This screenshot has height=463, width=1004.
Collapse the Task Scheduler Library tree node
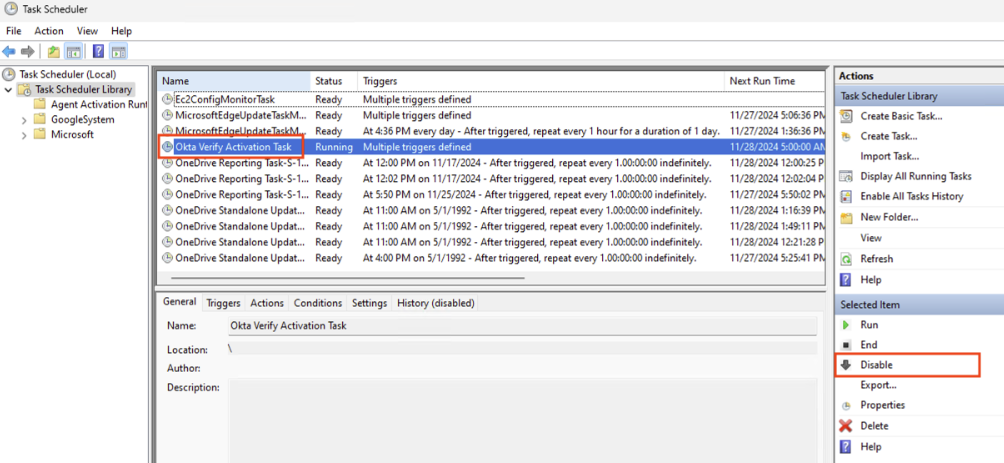pyautogui.click(x=8, y=89)
